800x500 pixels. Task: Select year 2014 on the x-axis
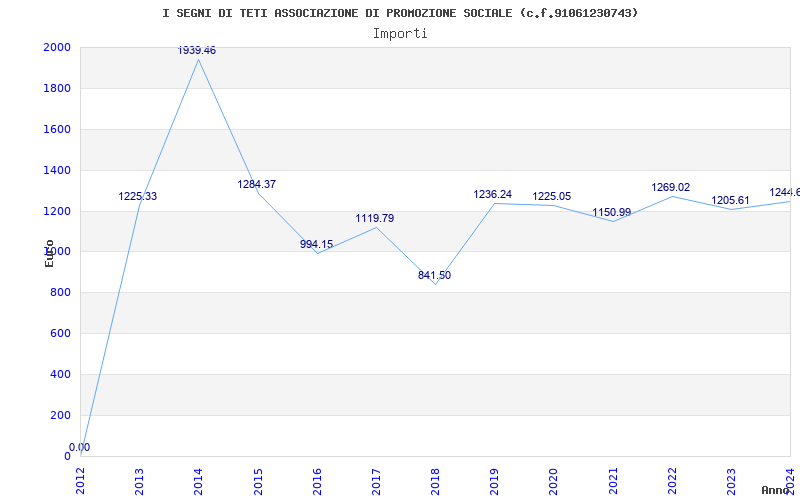(x=198, y=479)
